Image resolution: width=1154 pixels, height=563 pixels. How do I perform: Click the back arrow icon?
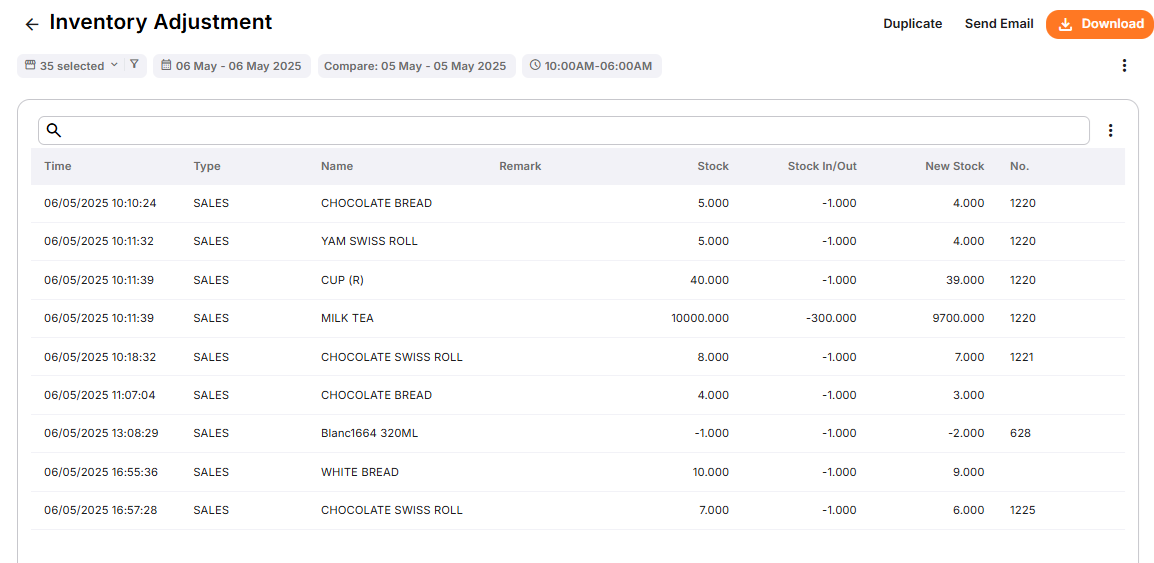coord(32,24)
